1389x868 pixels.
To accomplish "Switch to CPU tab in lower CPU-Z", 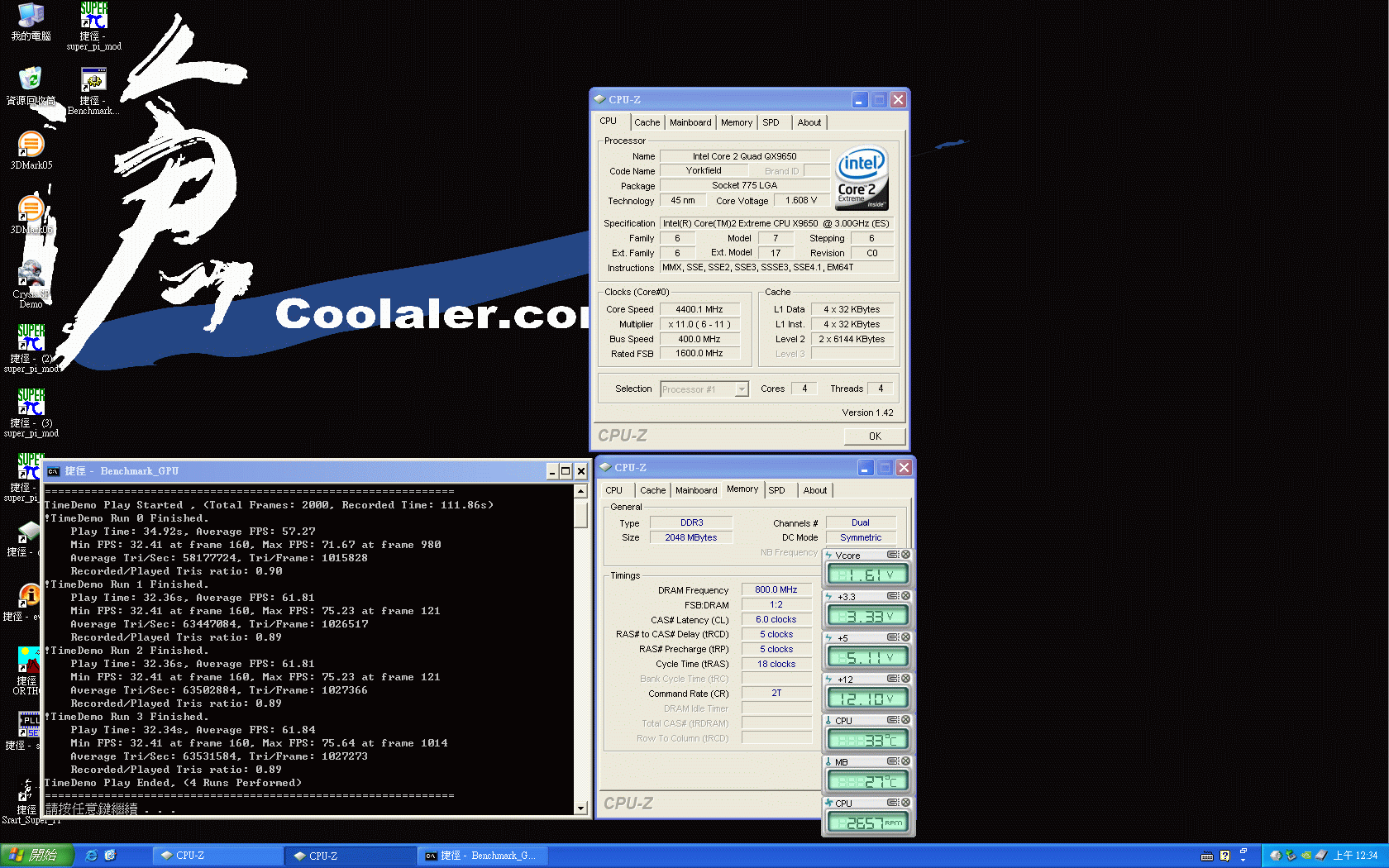I will (614, 490).
